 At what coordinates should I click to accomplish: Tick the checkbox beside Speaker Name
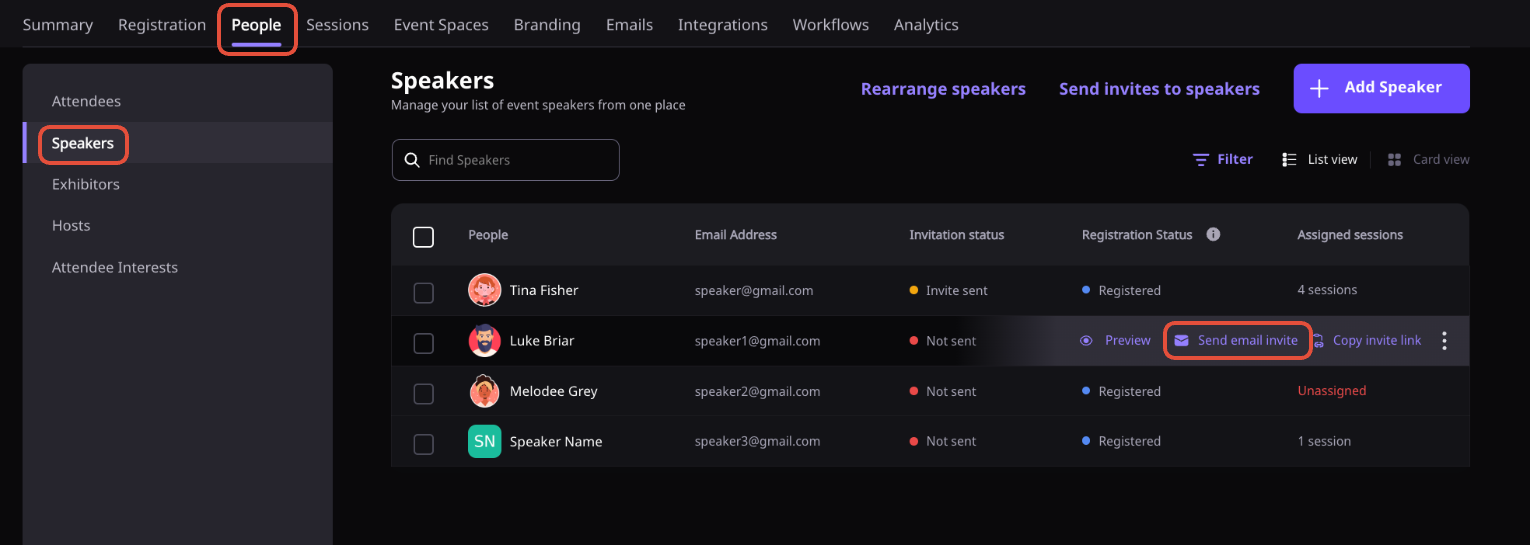[423, 443]
